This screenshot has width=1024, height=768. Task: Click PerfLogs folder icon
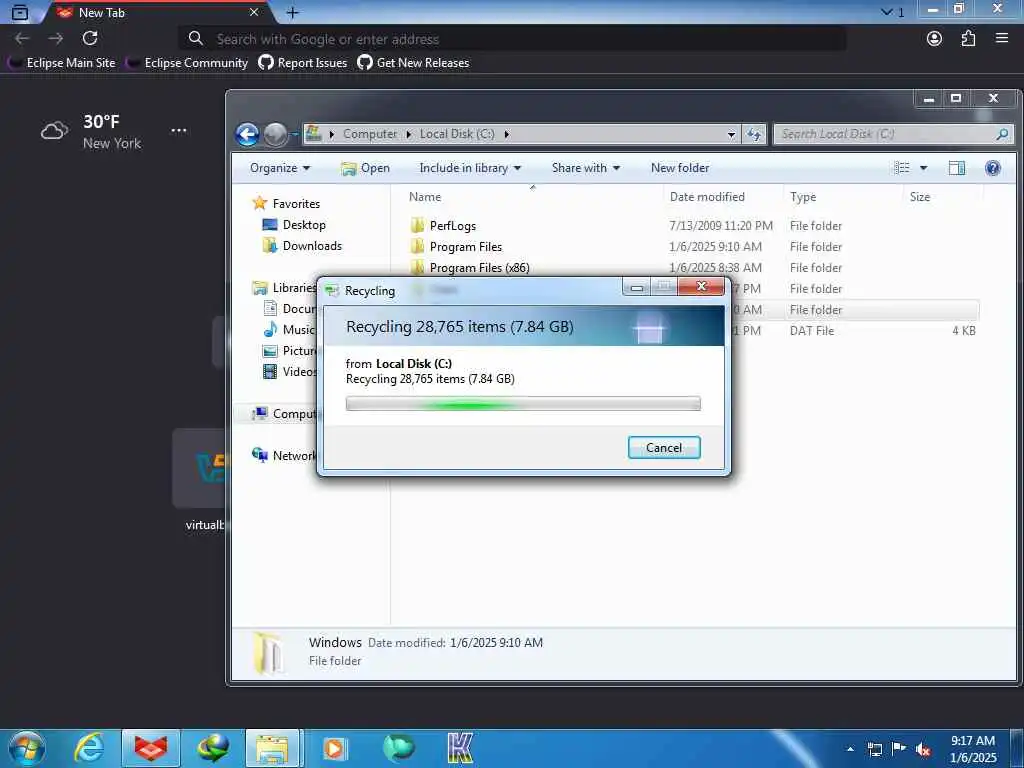pos(417,225)
